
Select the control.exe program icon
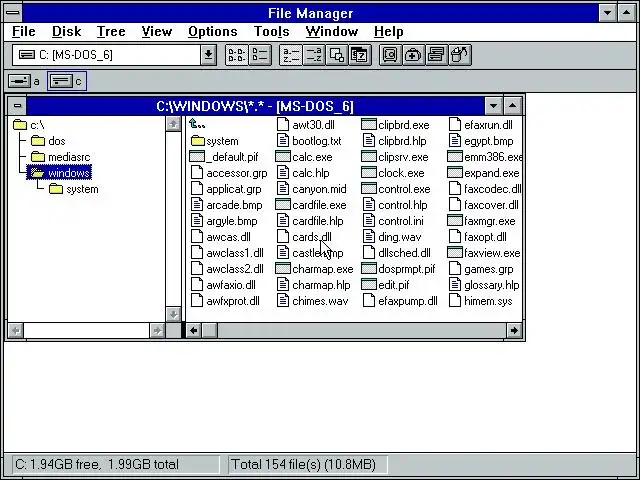369,189
